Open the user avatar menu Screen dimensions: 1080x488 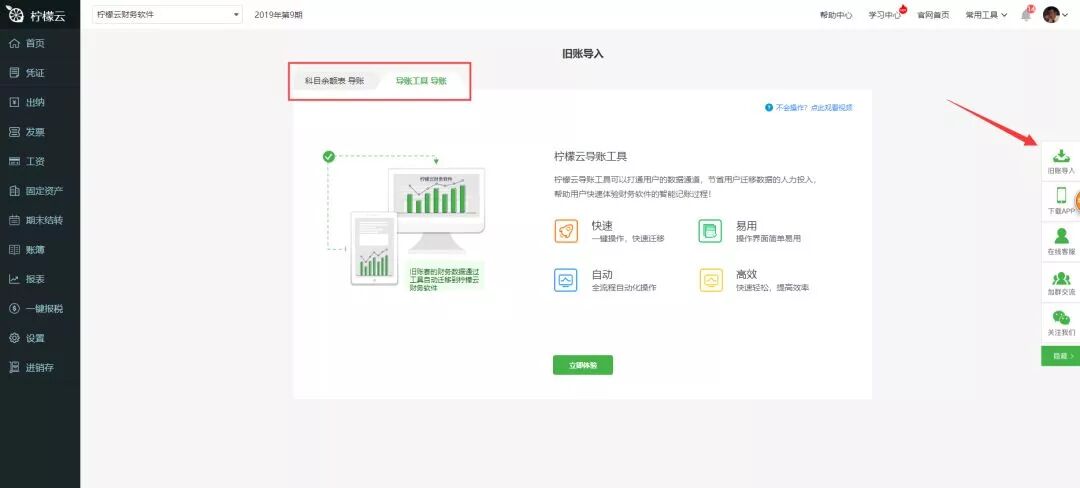coord(1055,14)
